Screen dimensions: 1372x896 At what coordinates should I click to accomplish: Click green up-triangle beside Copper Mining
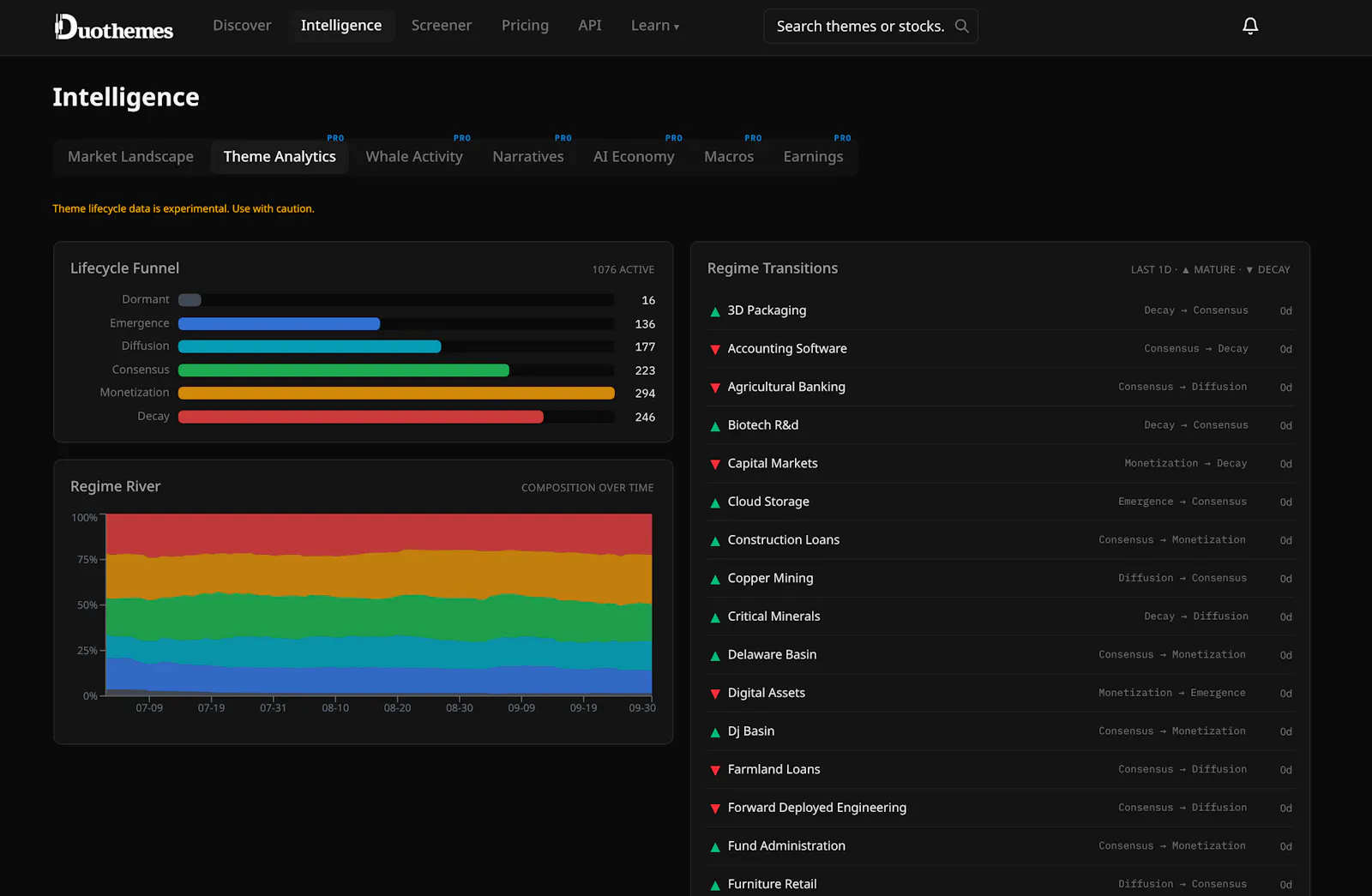715,580
